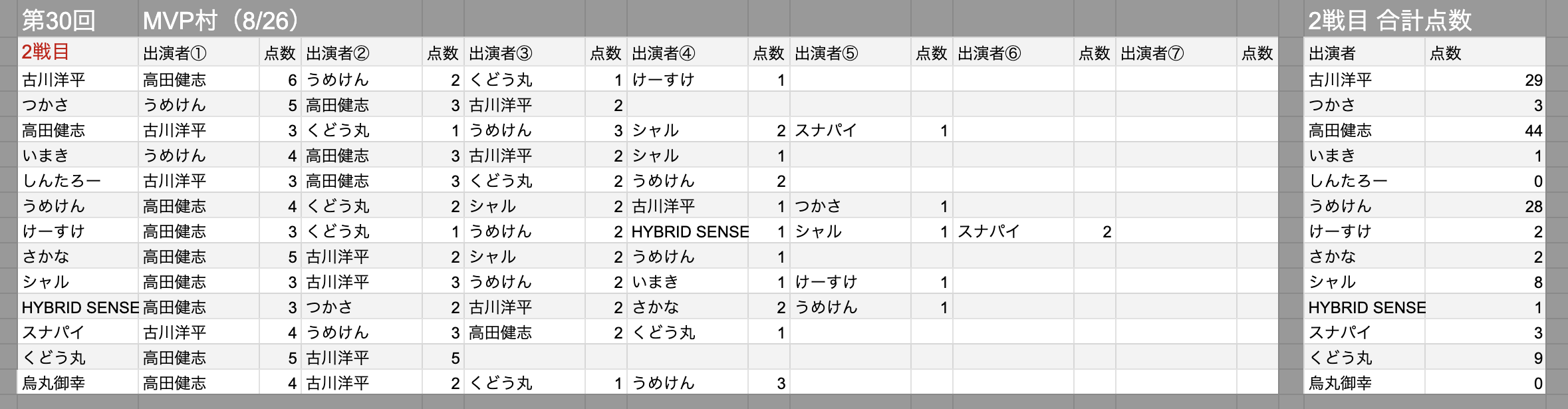Select 烏丸御幸 in the left name column
Image resolution: width=1568 pixels, height=409 pixels.
pos(78,383)
